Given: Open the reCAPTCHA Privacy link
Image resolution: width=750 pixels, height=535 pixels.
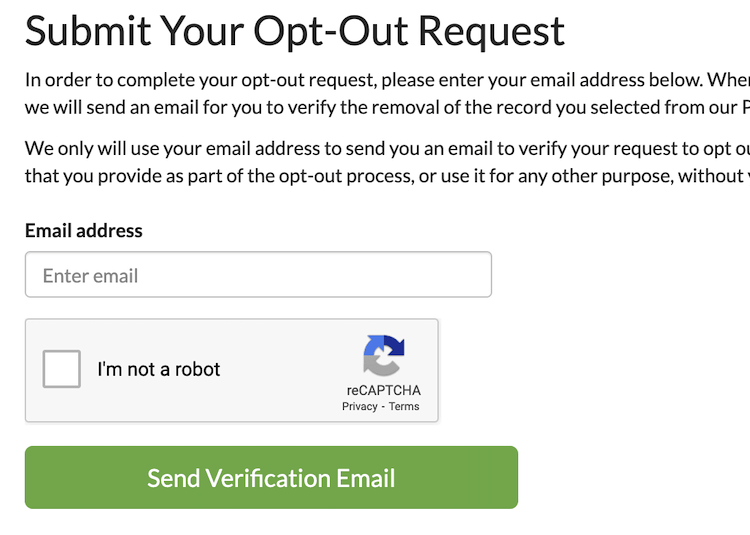Looking at the screenshot, I should pyautogui.click(x=360, y=406).
